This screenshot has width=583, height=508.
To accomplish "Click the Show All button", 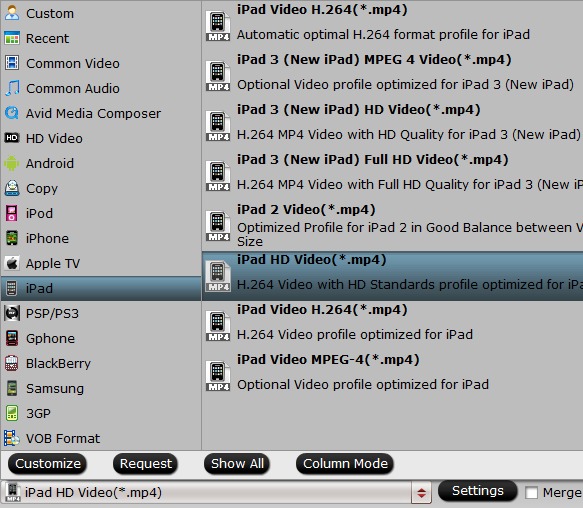I will pos(237,464).
